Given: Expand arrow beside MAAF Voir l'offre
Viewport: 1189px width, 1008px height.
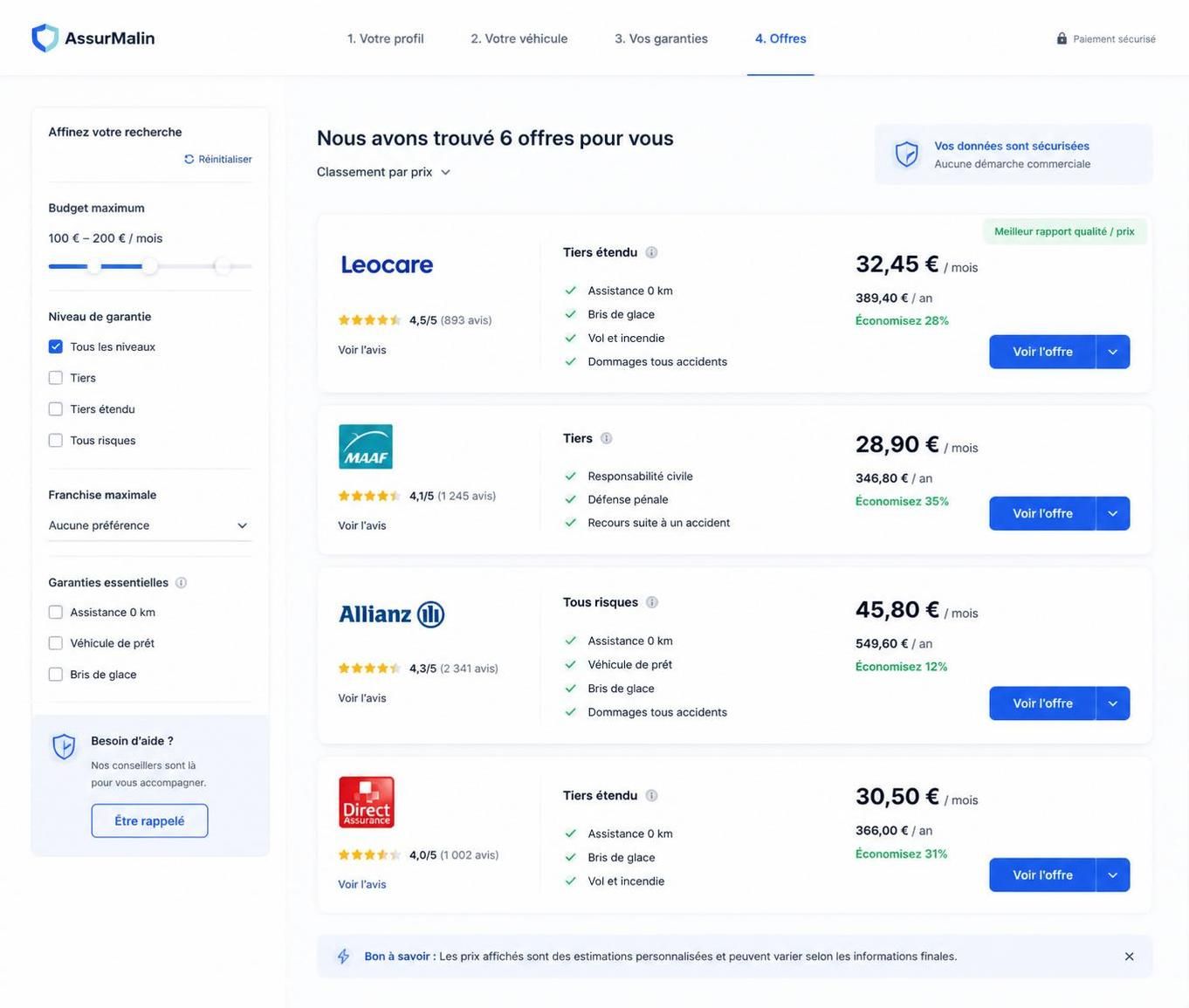Looking at the screenshot, I should [x=1113, y=513].
